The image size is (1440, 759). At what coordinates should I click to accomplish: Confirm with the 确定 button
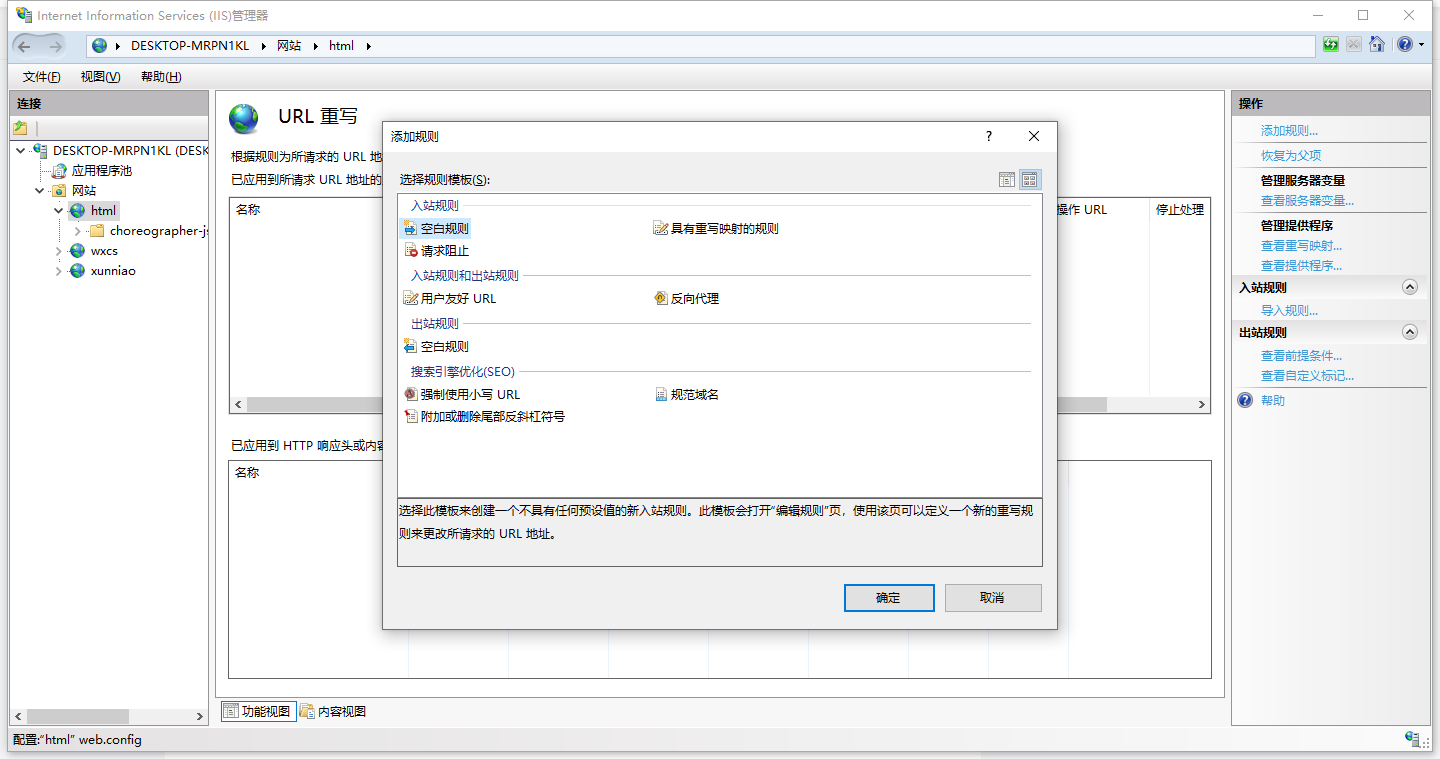coord(888,597)
